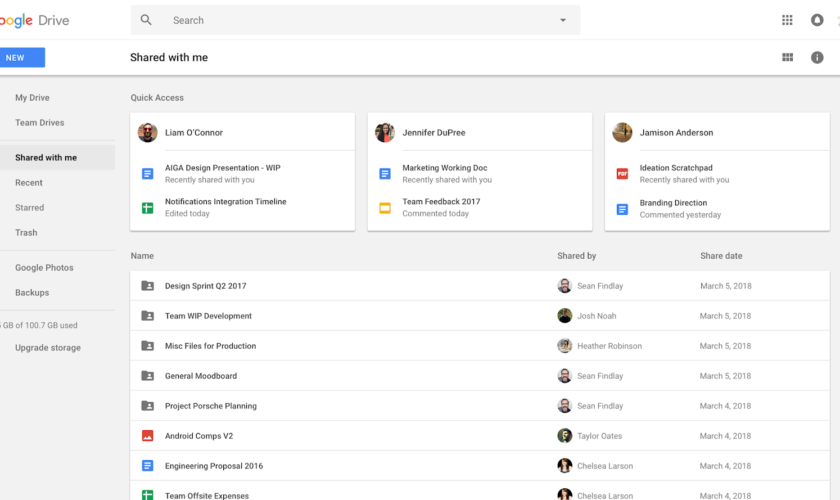The height and width of the screenshot is (500, 840).
Task: Click the Team Feedback 2017 slides icon
Action: pyautogui.click(x=385, y=207)
